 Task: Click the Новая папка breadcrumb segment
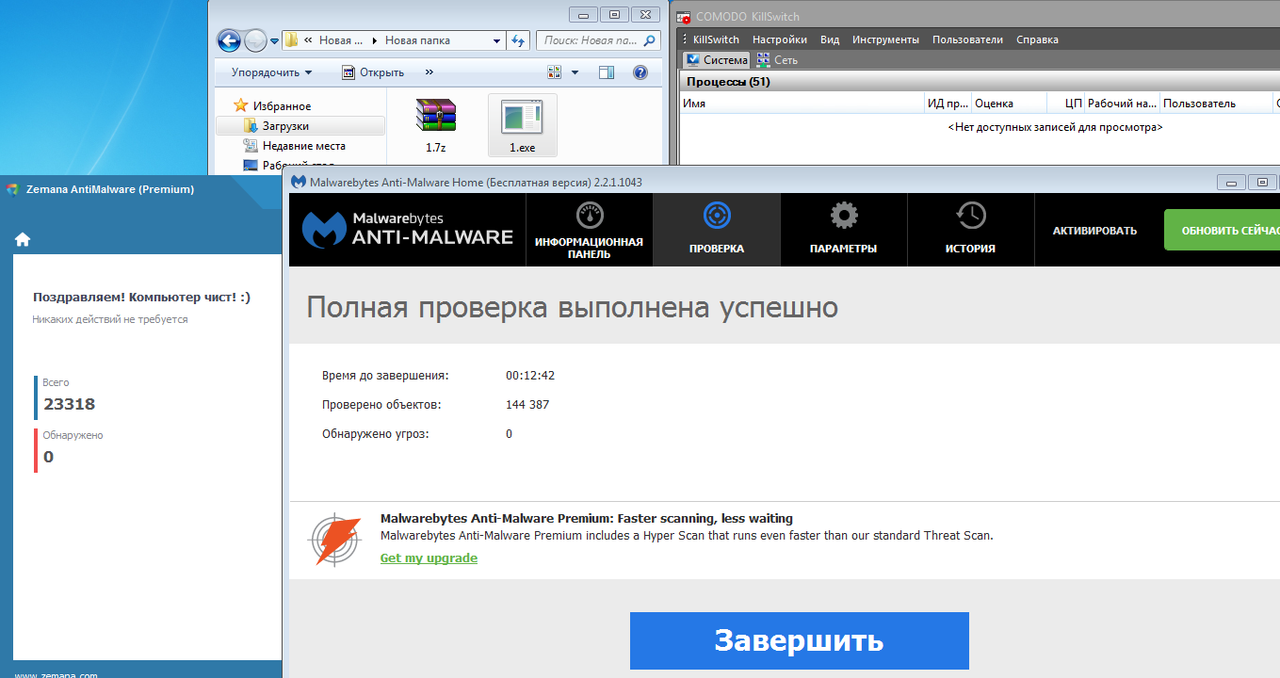tap(417, 41)
